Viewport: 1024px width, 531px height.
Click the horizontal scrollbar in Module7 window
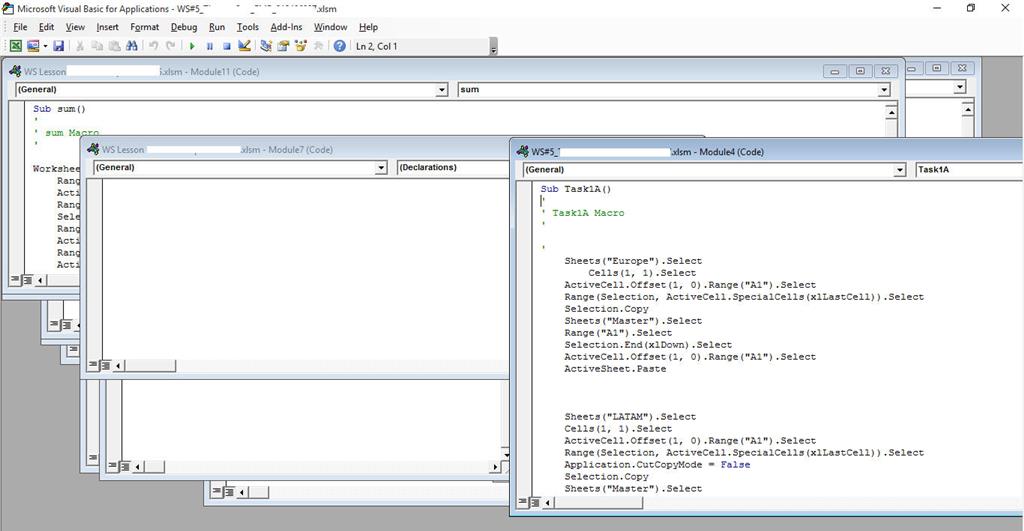tap(149, 365)
